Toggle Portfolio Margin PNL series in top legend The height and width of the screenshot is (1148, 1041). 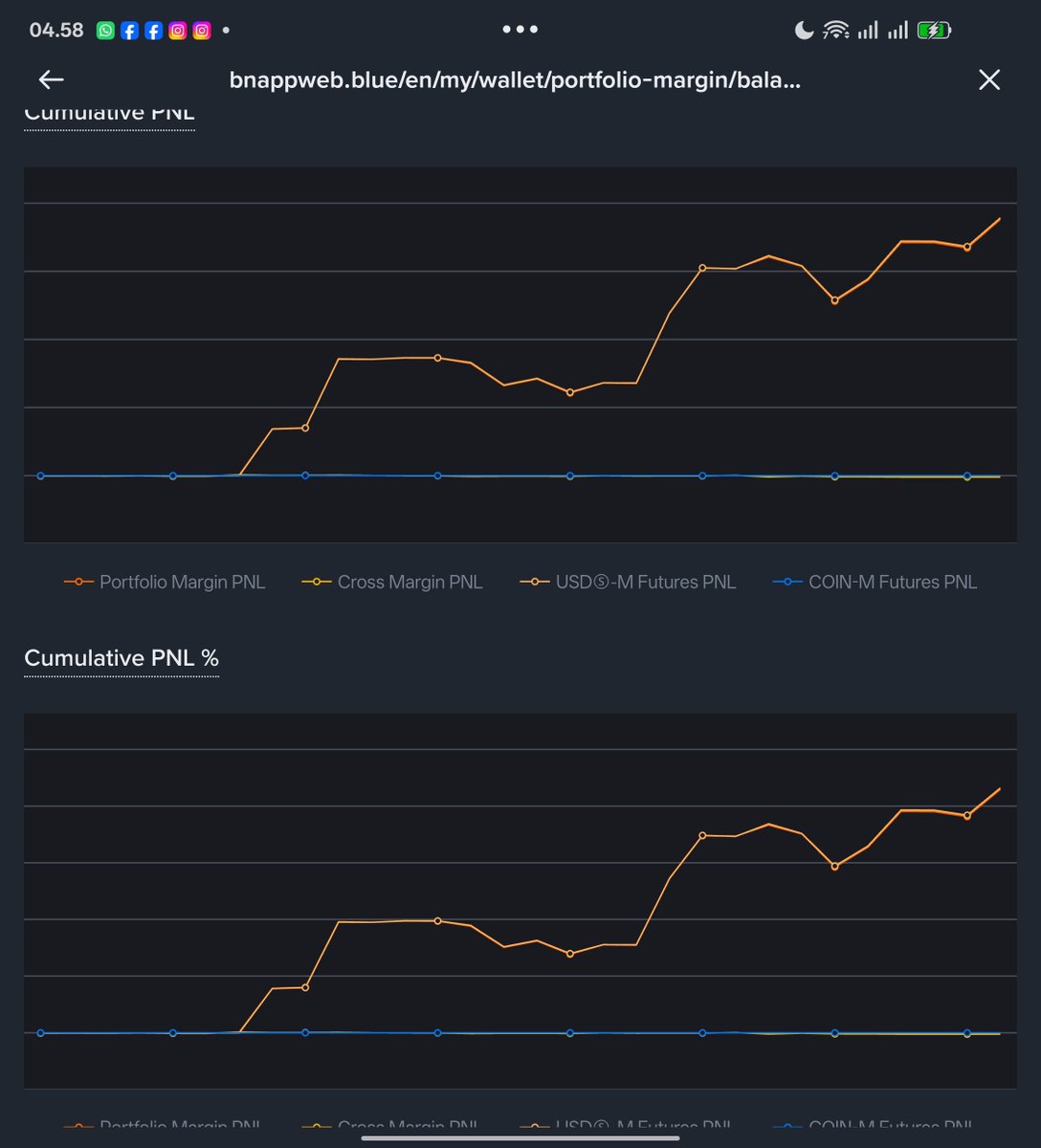[x=165, y=582]
